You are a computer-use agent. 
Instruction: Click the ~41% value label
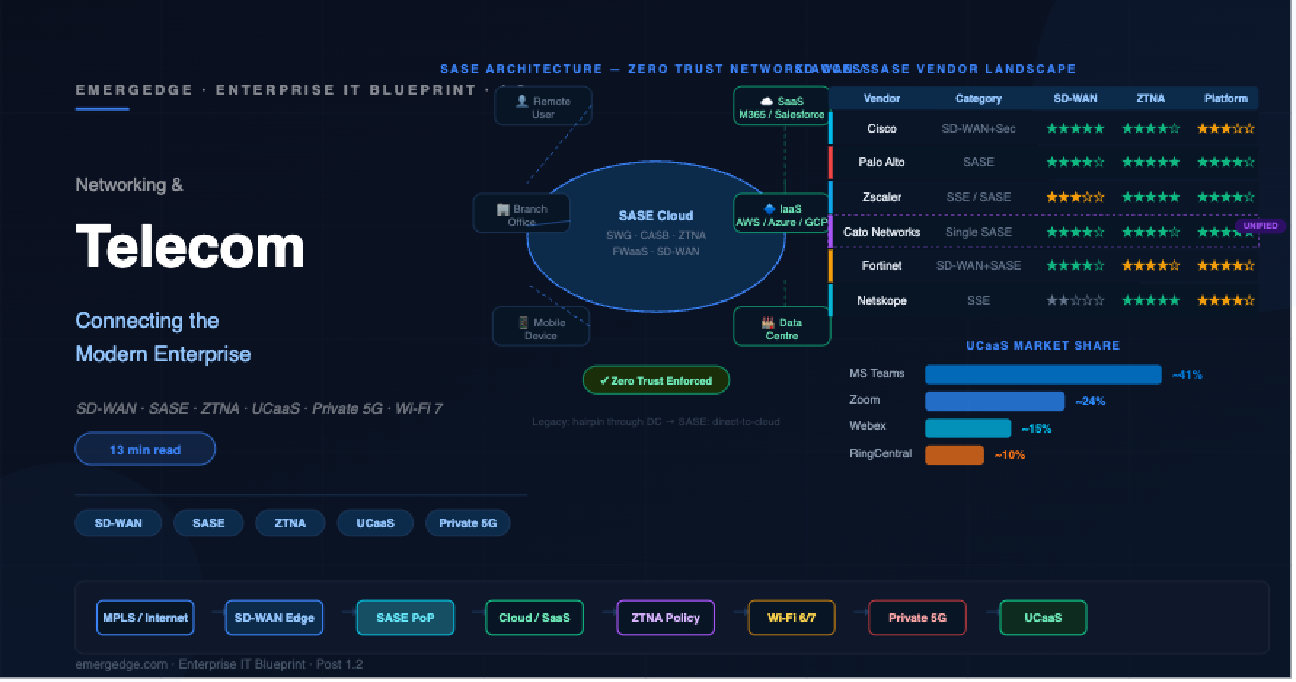1187,375
